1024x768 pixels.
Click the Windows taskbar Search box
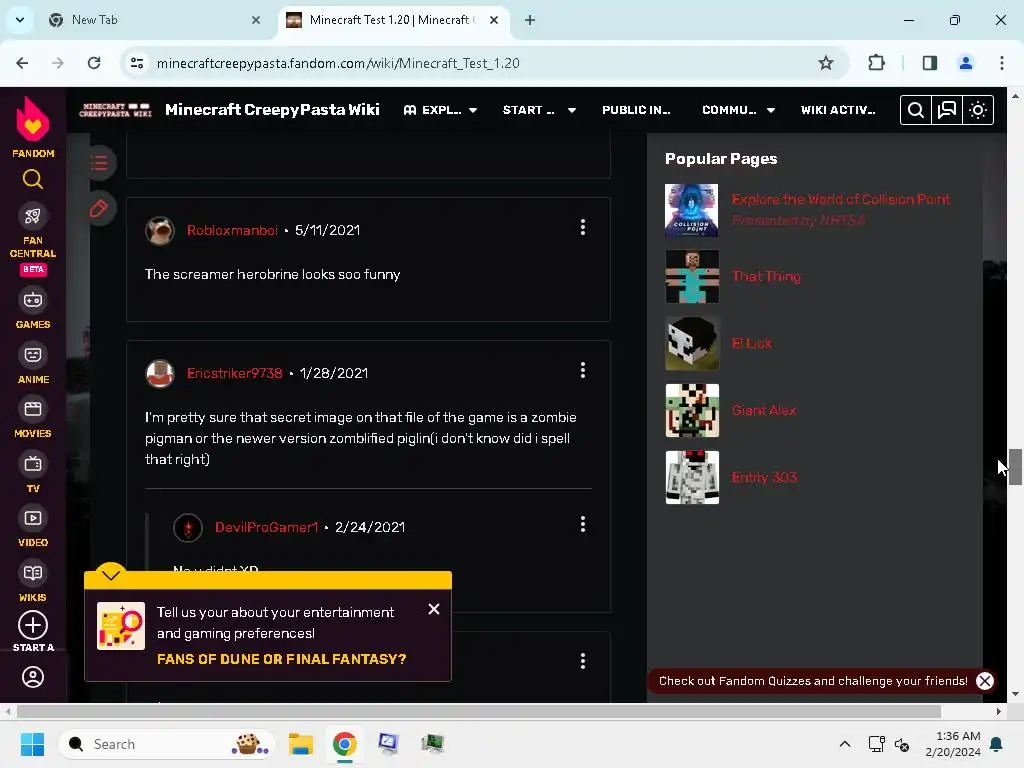pyautogui.click(x=167, y=744)
